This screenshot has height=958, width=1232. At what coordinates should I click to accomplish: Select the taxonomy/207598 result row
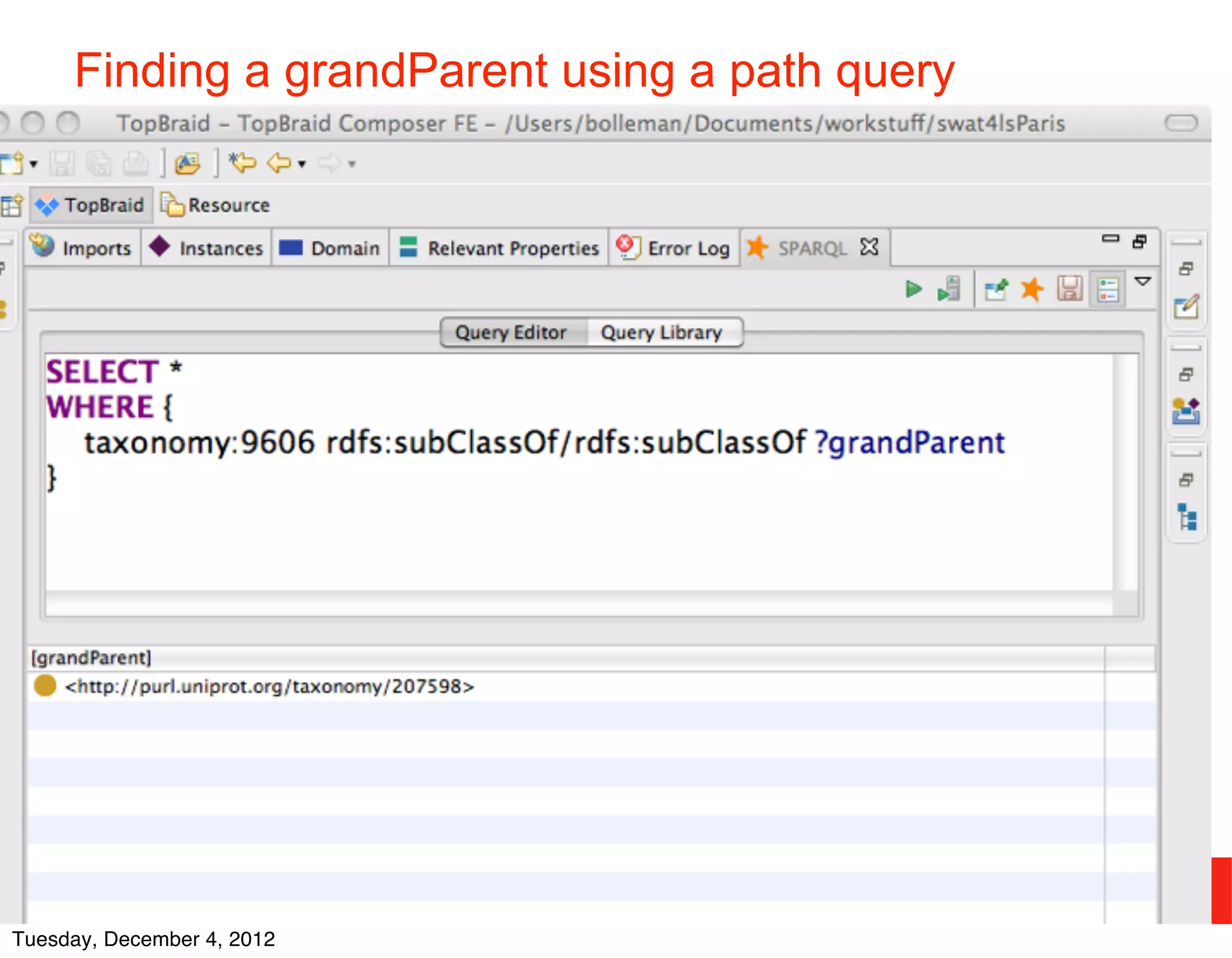click(565, 686)
